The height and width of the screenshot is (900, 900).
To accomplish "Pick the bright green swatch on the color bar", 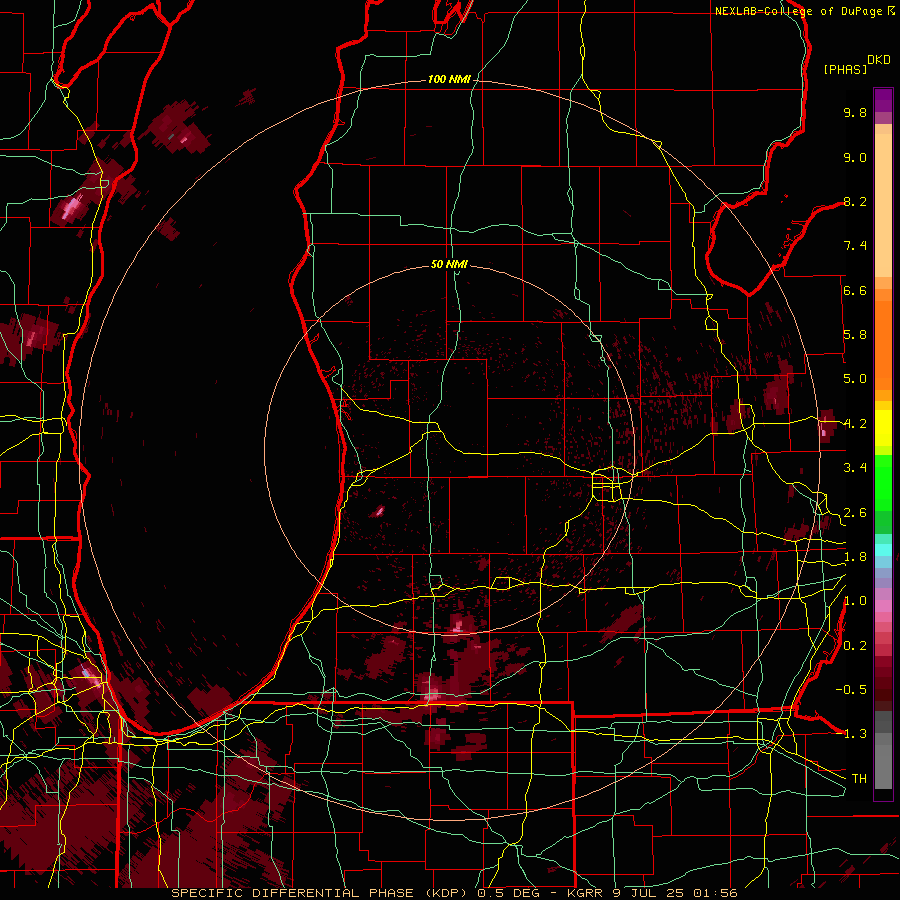I will coord(883,482).
